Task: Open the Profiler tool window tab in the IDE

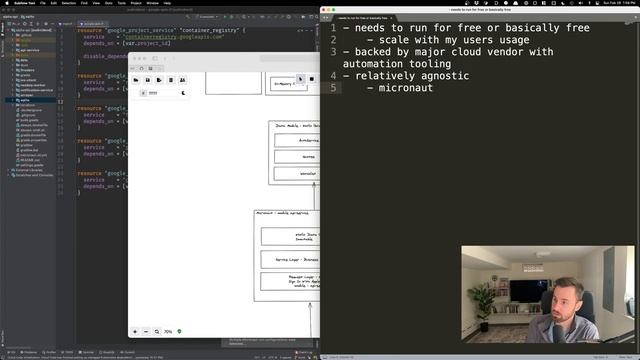Action: point(49,352)
